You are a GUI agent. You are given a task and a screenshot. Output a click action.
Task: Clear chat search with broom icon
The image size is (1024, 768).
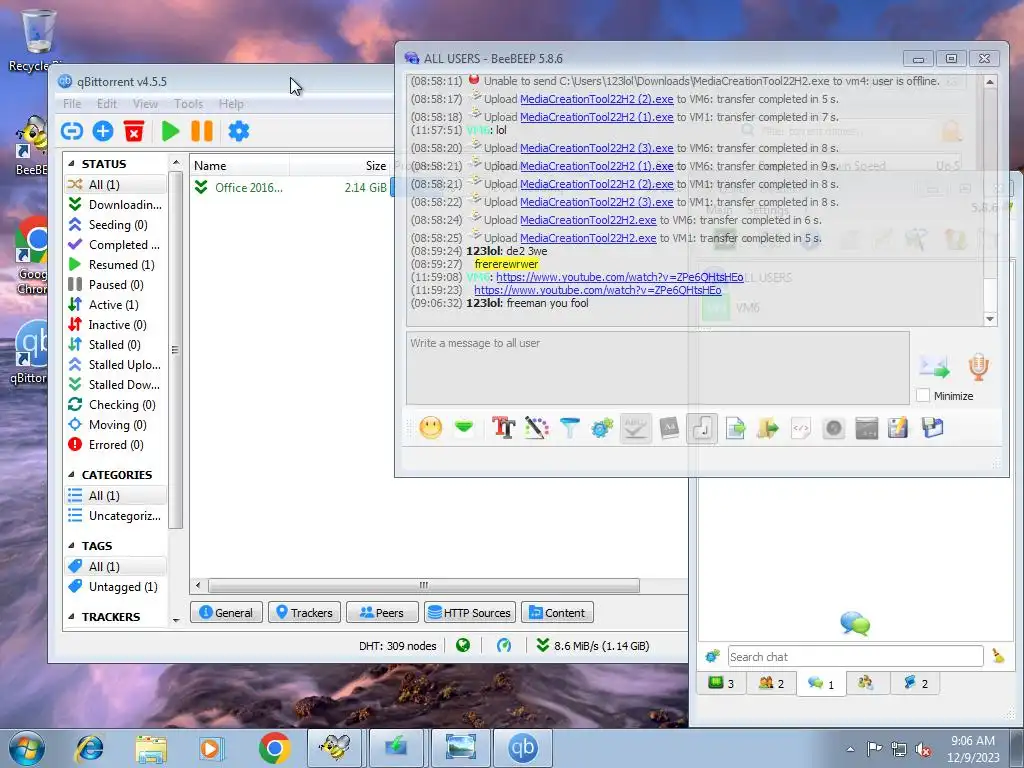coord(998,656)
